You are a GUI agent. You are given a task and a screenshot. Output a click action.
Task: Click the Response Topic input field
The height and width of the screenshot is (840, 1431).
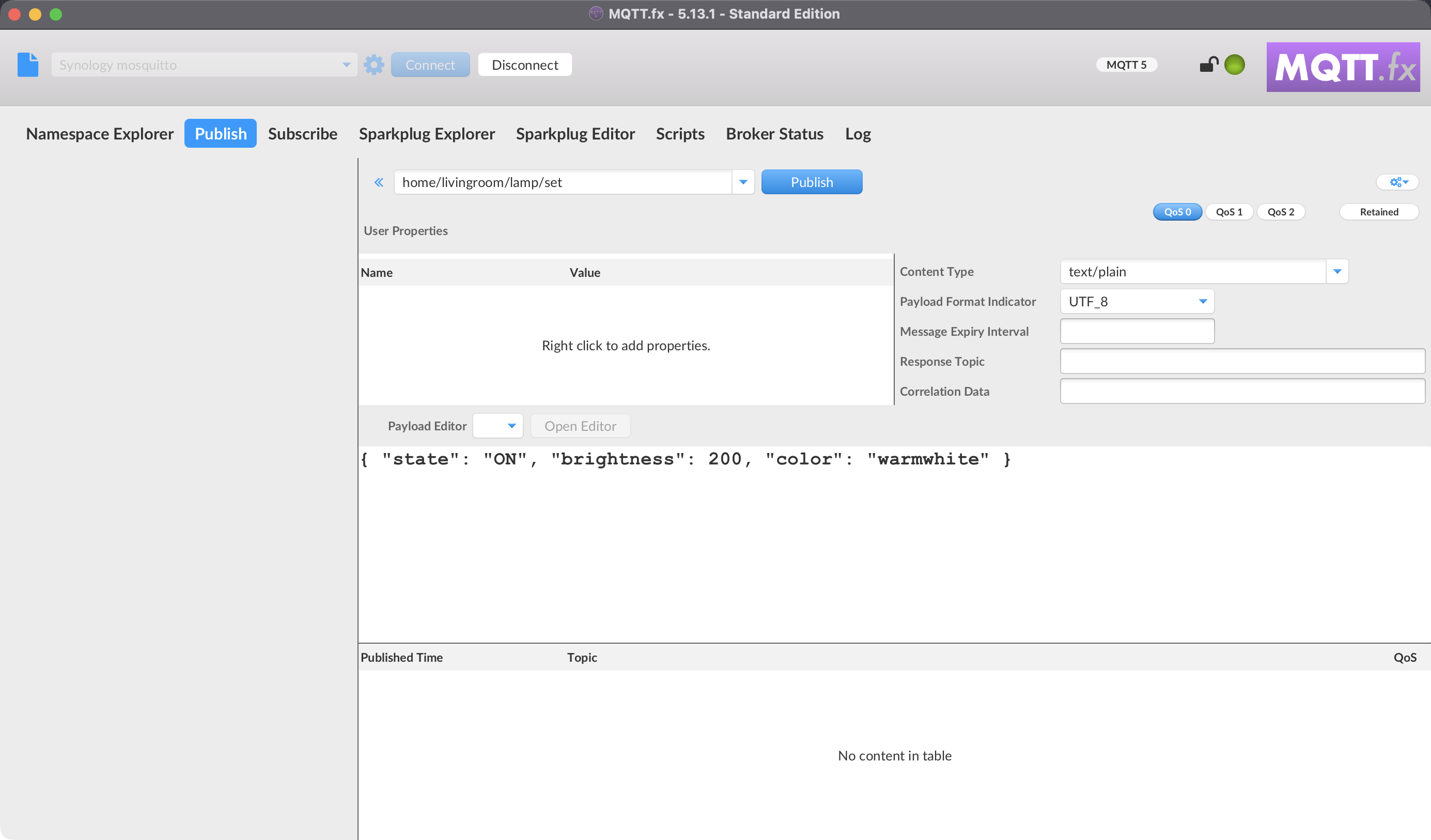click(1242, 361)
